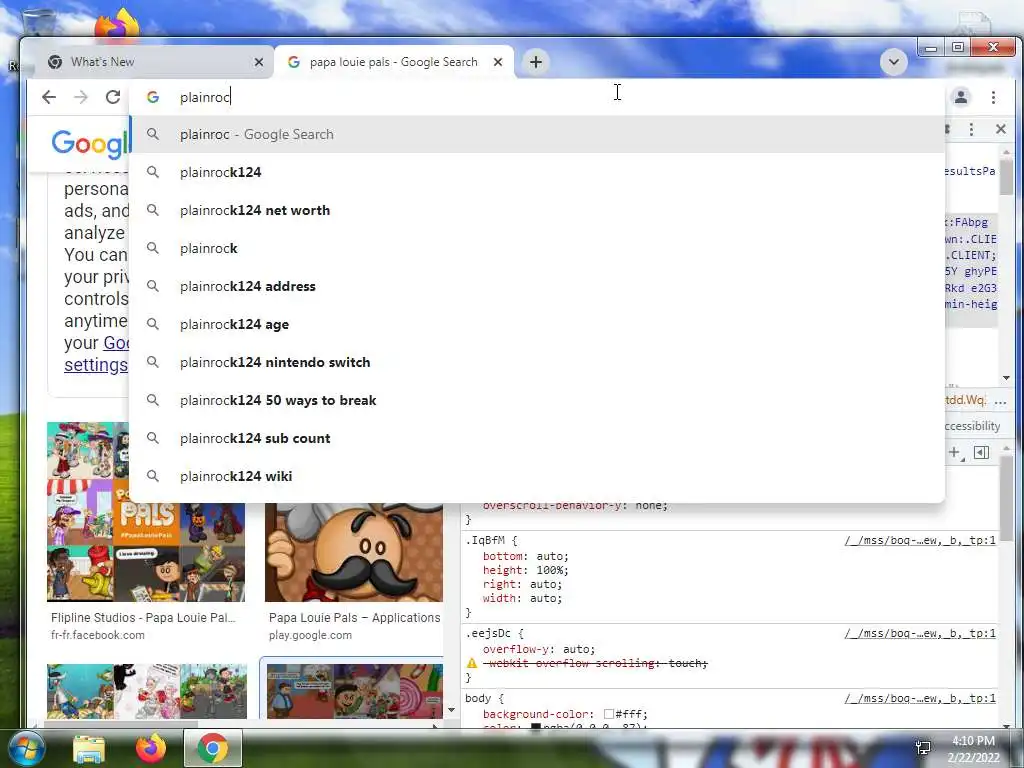Open a new tab with the plus button
1024x768 pixels.
[536, 62]
